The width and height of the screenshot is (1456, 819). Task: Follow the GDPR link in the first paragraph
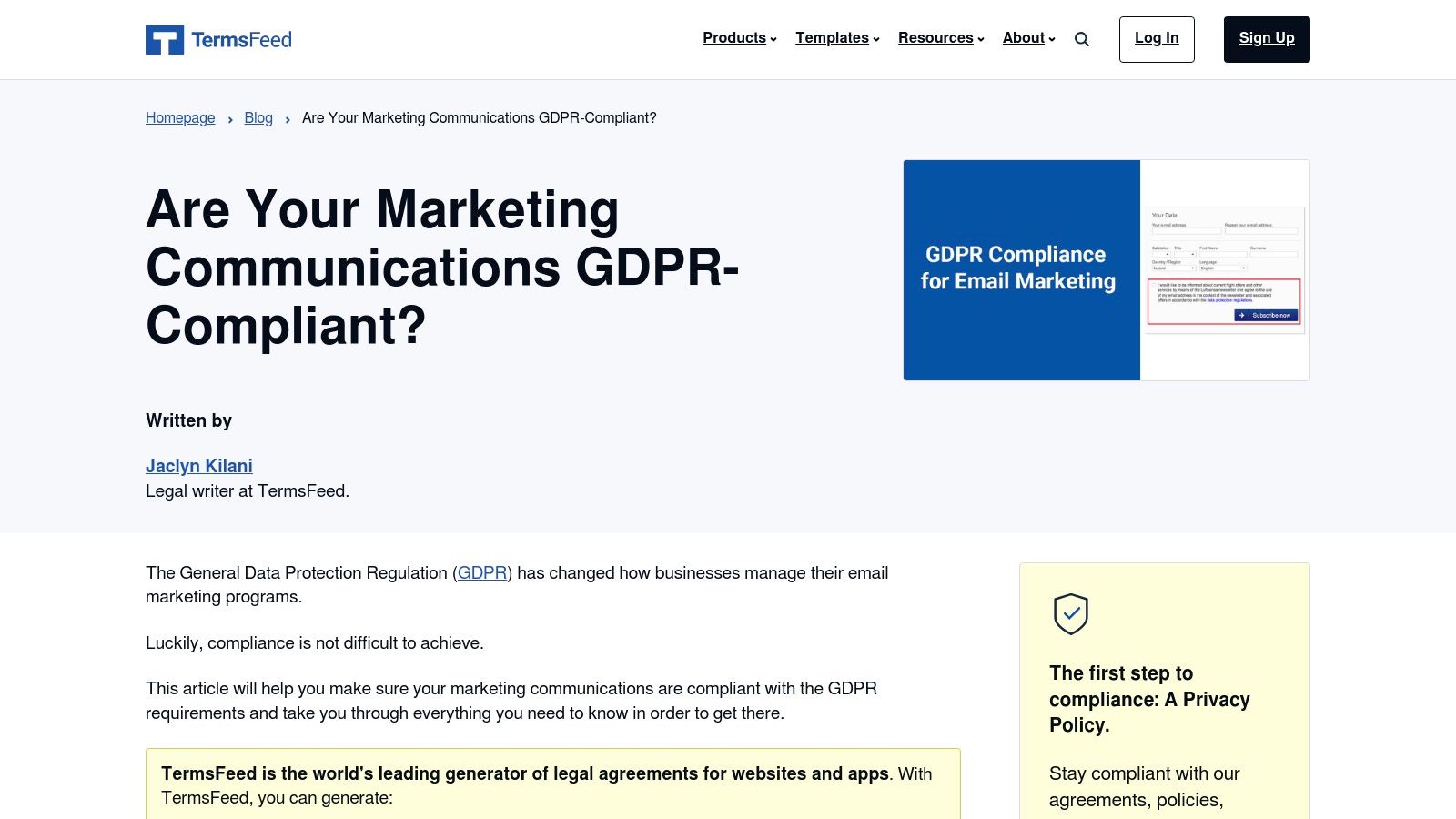(x=482, y=573)
